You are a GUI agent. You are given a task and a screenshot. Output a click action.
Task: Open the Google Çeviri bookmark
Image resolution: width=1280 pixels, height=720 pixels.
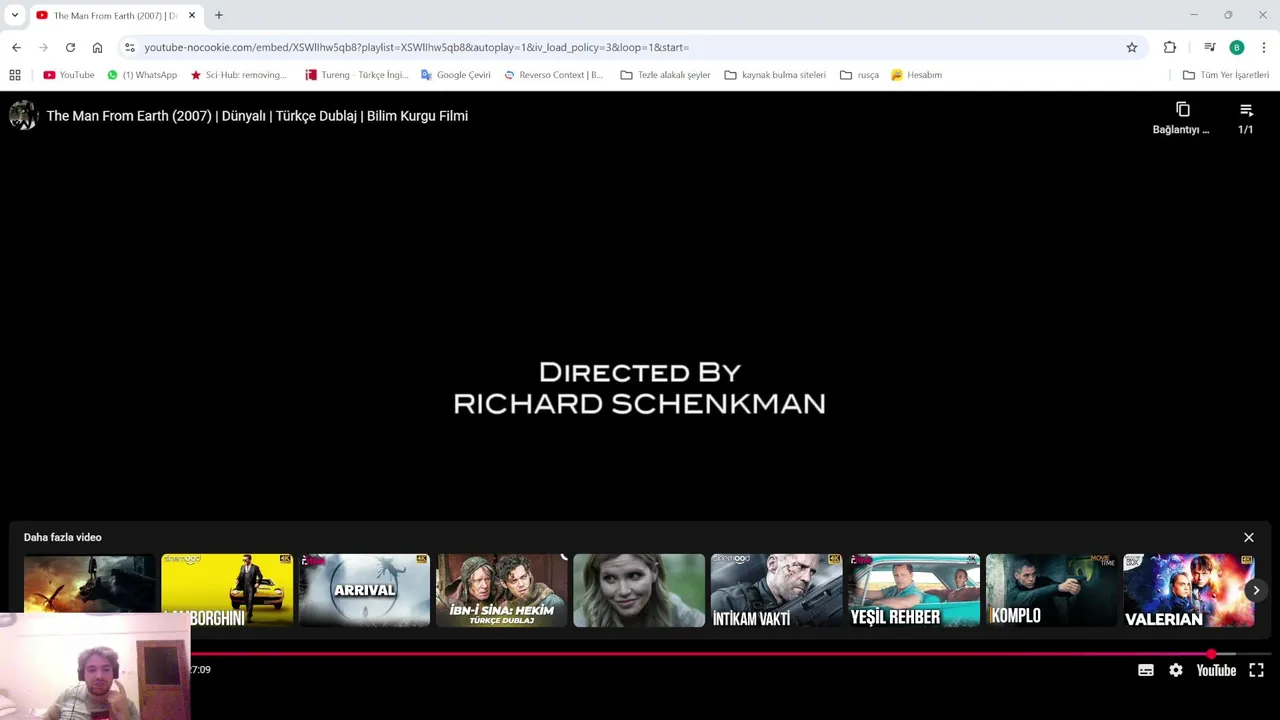click(x=456, y=75)
